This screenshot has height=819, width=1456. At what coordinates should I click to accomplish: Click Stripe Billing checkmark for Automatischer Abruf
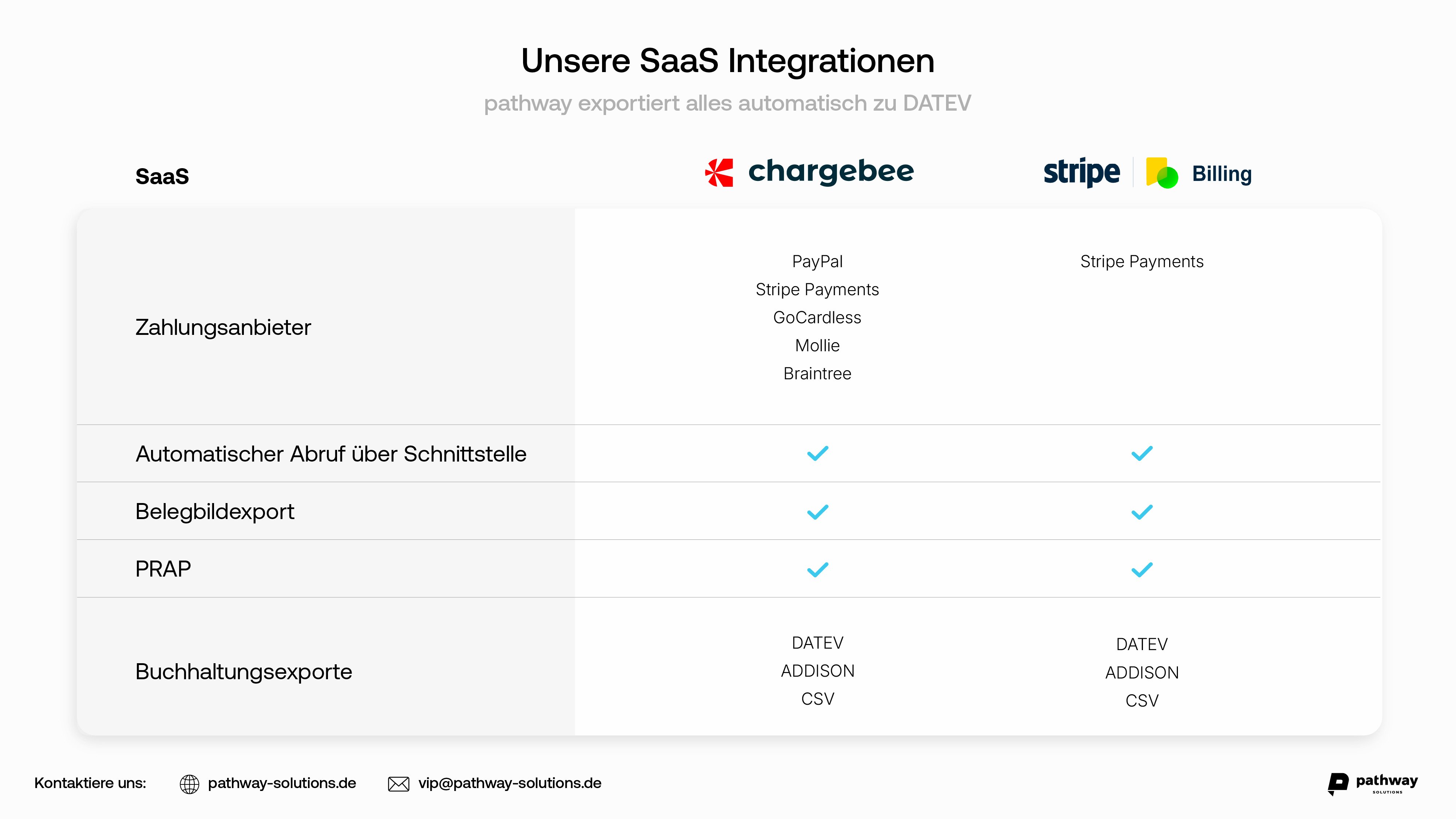[x=1142, y=453]
